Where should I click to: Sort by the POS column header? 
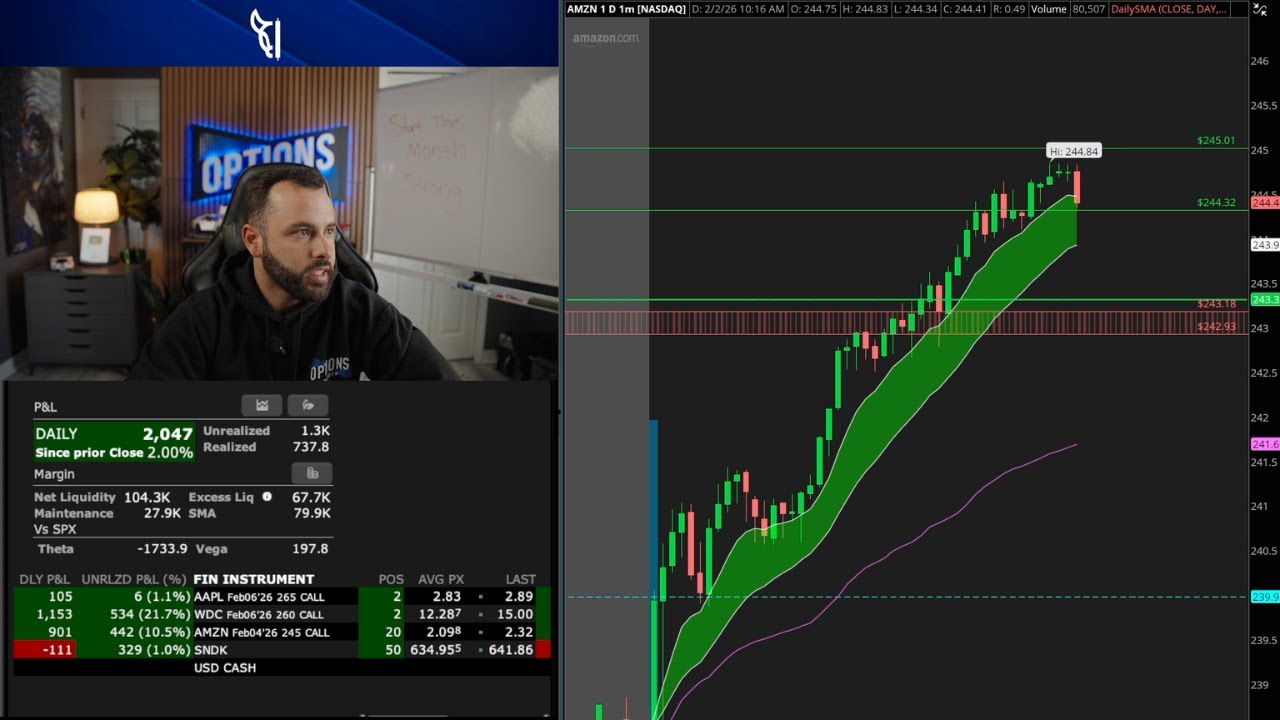tap(391, 579)
